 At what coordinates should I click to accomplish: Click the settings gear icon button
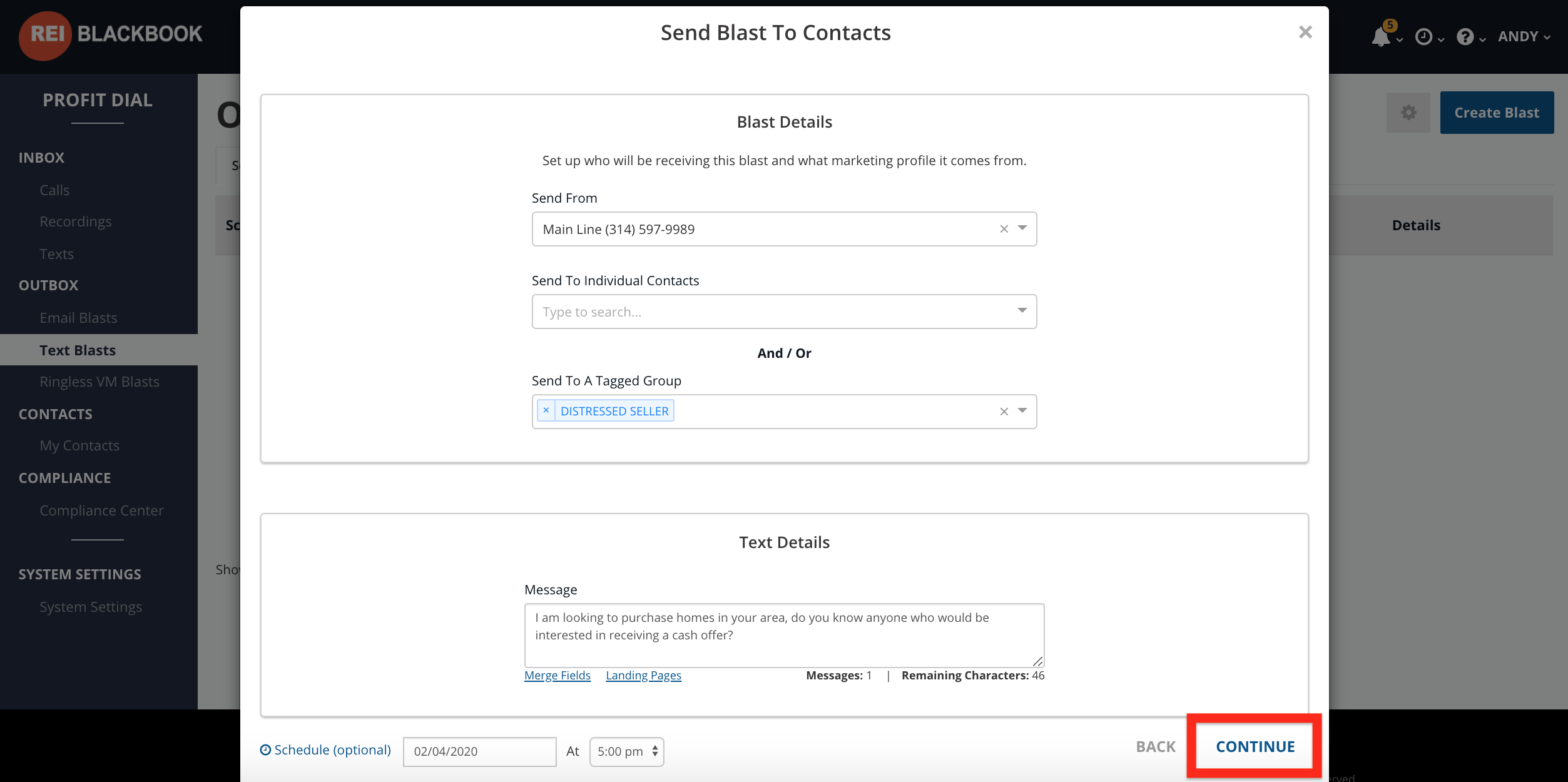(x=1408, y=113)
